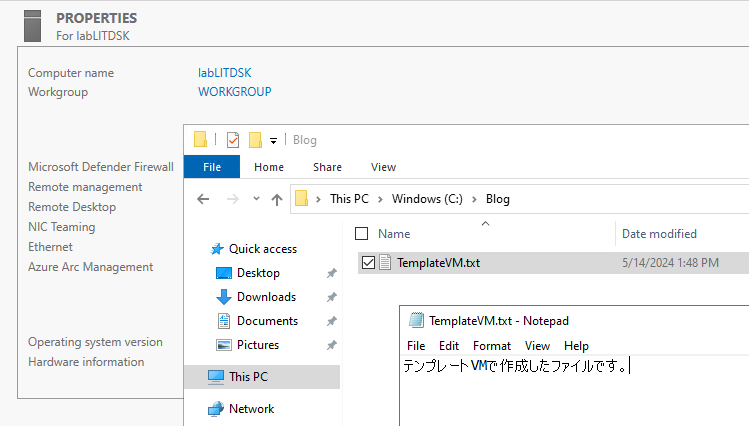The height and width of the screenshot is (426, 749).
Task: Open the Recent locations dropdown arrow
Action: pos(256,199)
